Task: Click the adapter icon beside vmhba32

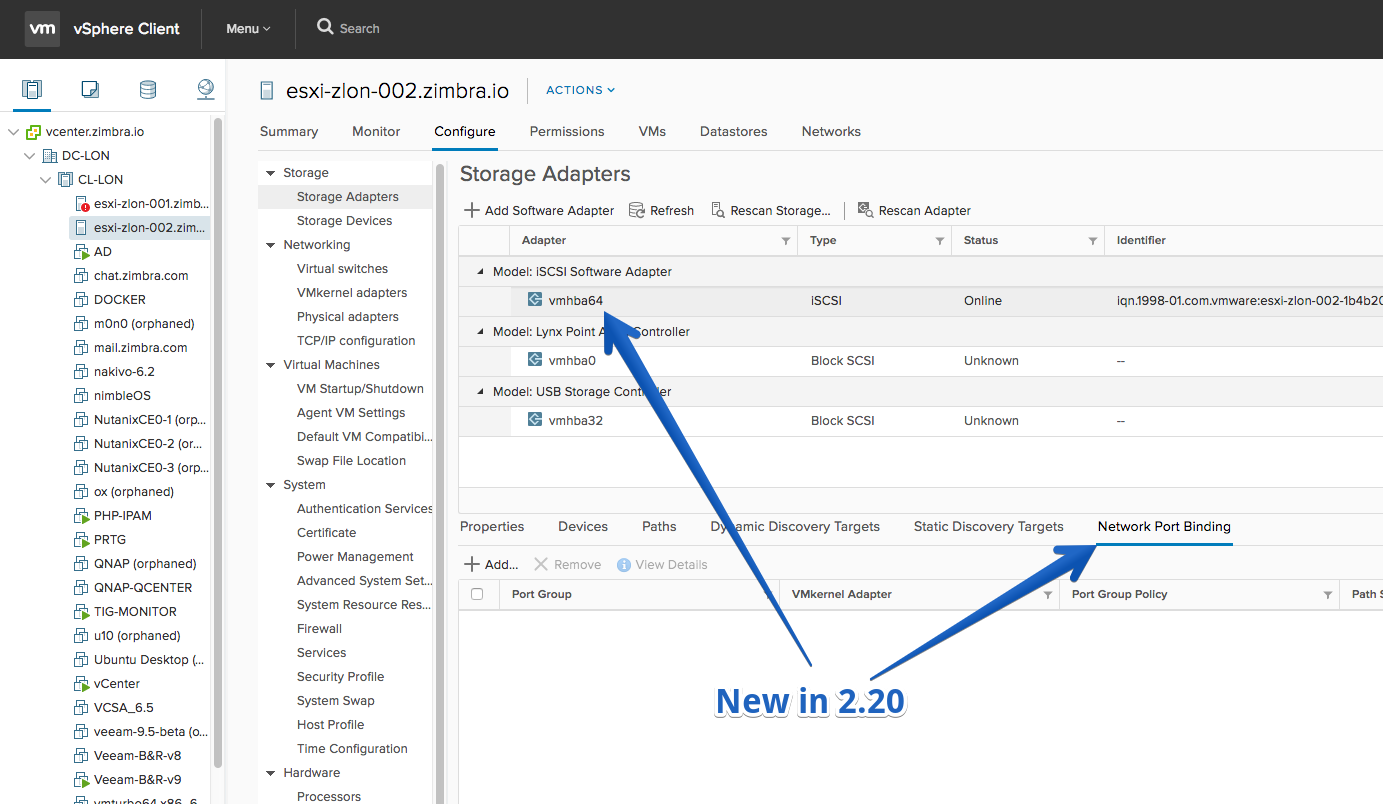Action: [535, 420]
